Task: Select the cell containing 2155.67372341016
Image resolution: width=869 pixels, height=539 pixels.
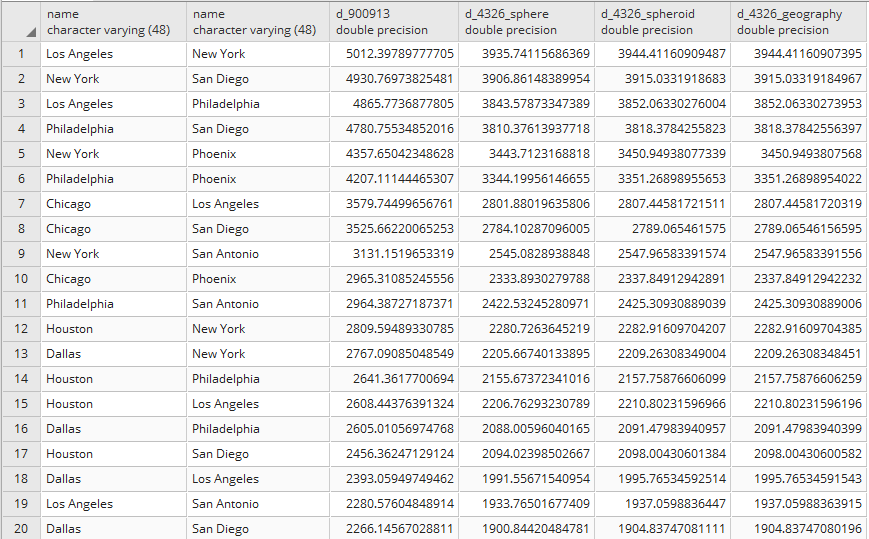Action: 528,379
